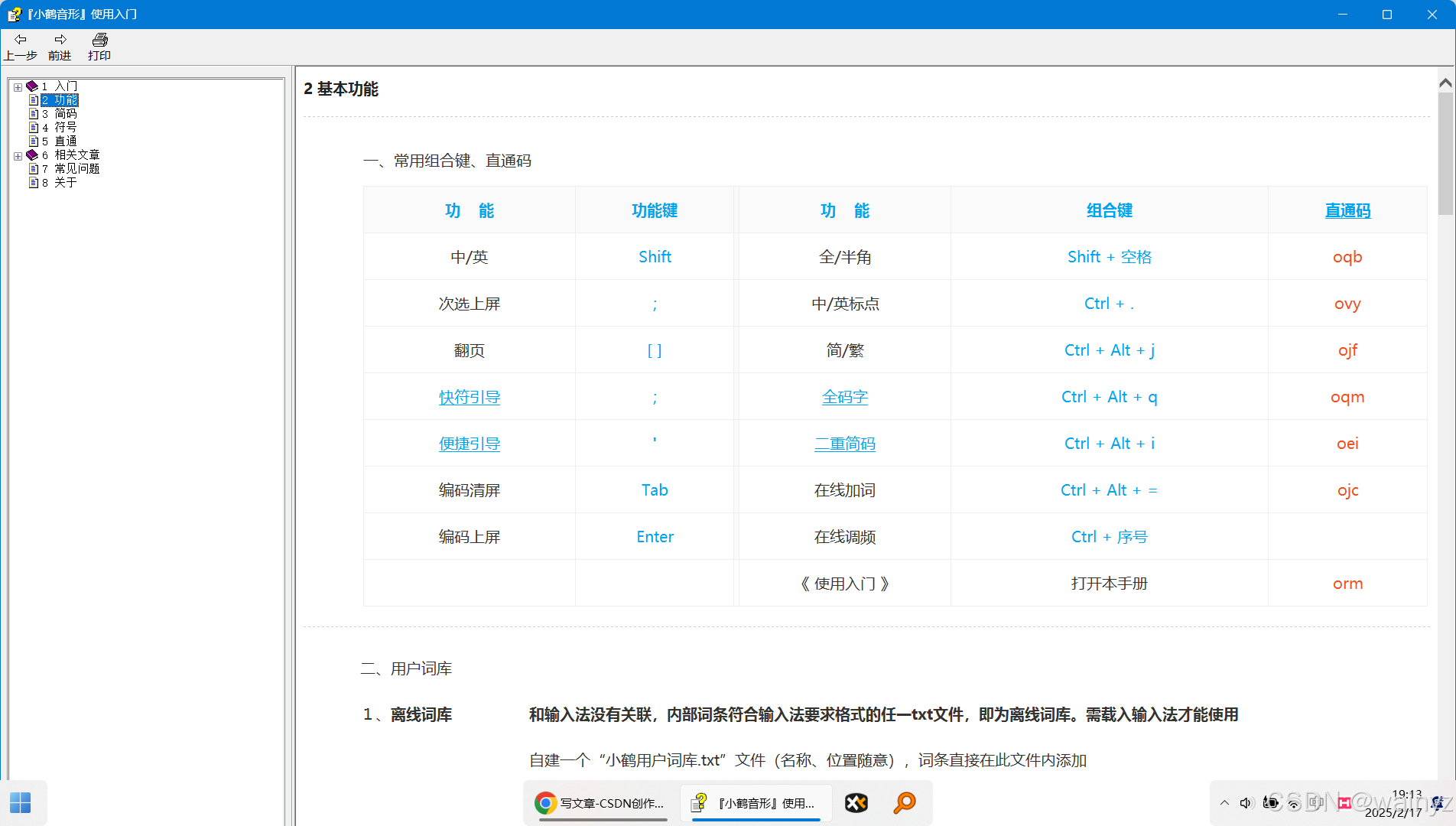1456x826 pixels.
Task: Click the 'Enter' function key cell
Action: pyautogui.click(x=655, y=537)
